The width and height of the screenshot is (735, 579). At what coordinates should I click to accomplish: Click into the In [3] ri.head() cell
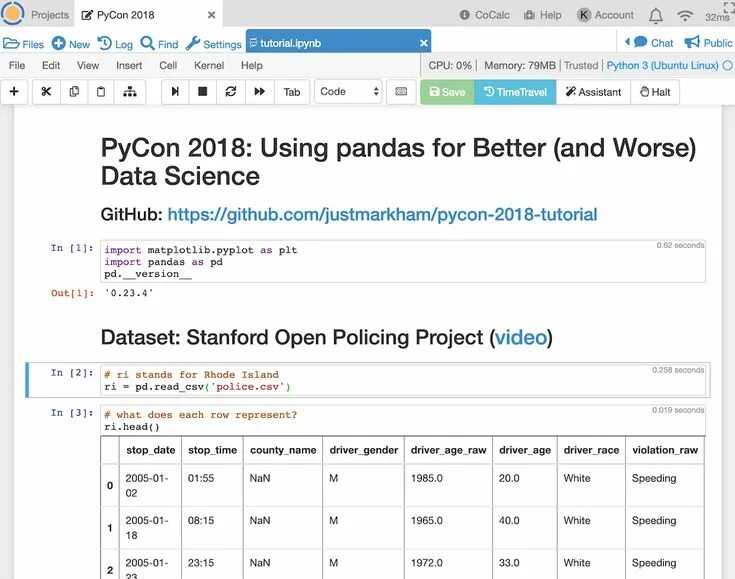403,421
